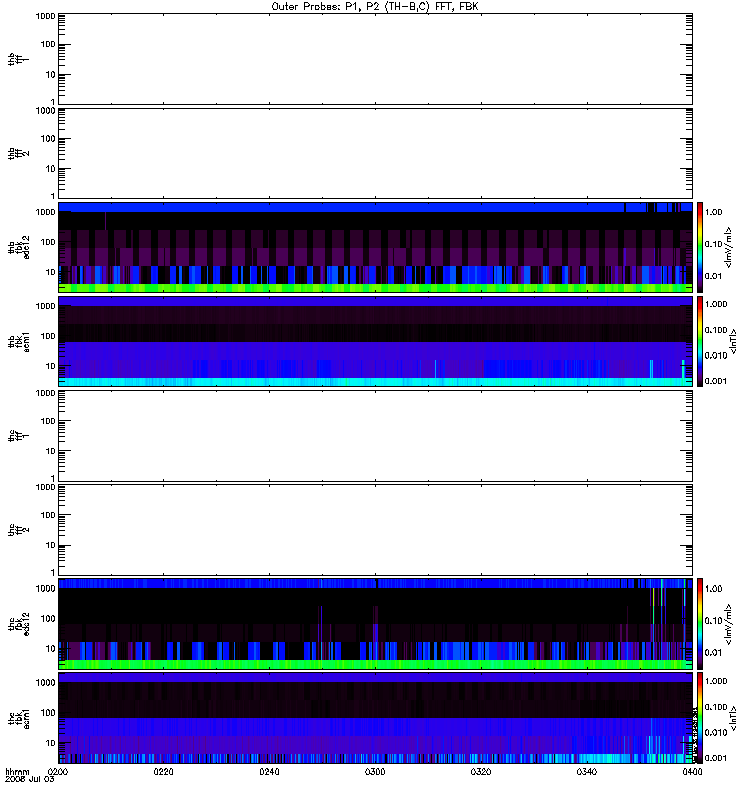Click the thb fbk scm1 spectrogram panel
Screen dimensions: 750x800
coord(375,341)
